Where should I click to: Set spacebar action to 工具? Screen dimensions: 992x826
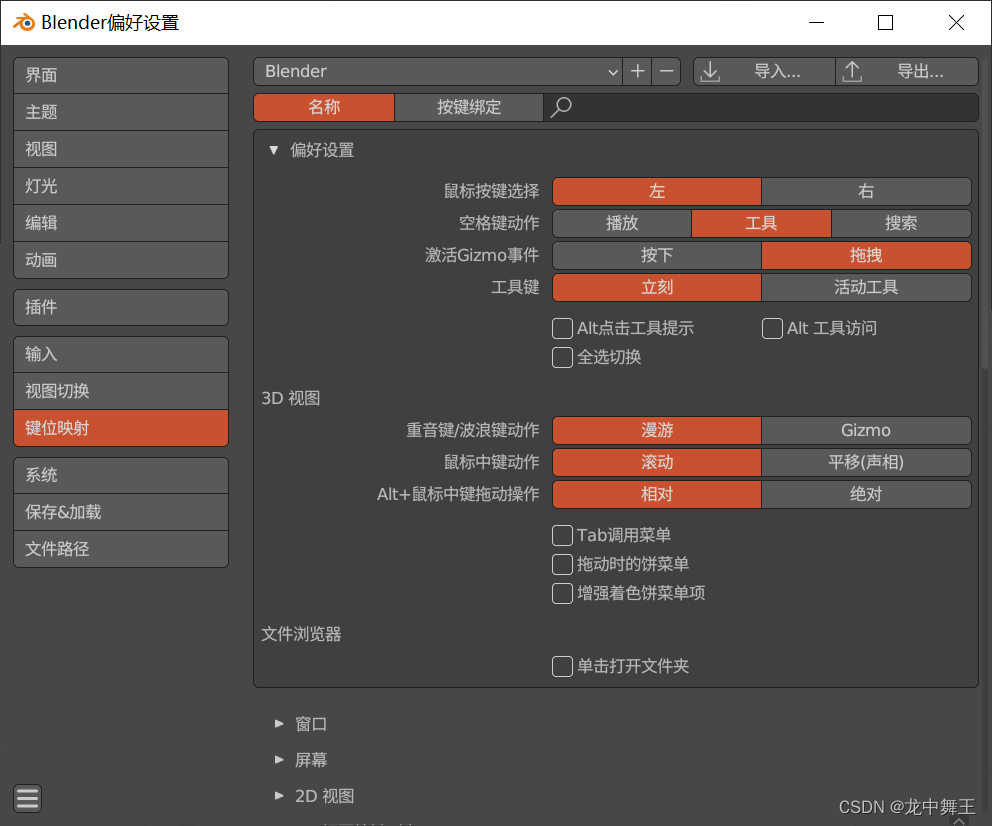(761, 223)
